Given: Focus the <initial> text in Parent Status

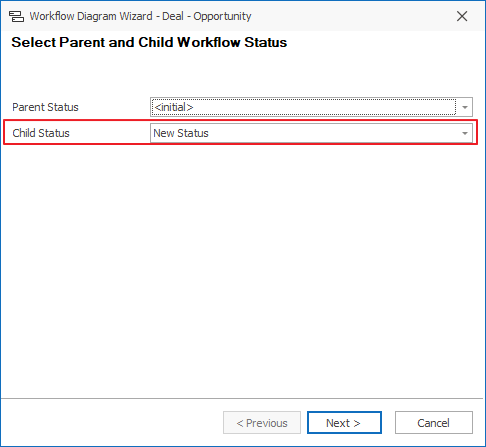Looking at the screenshot, I should coord(174,107).
